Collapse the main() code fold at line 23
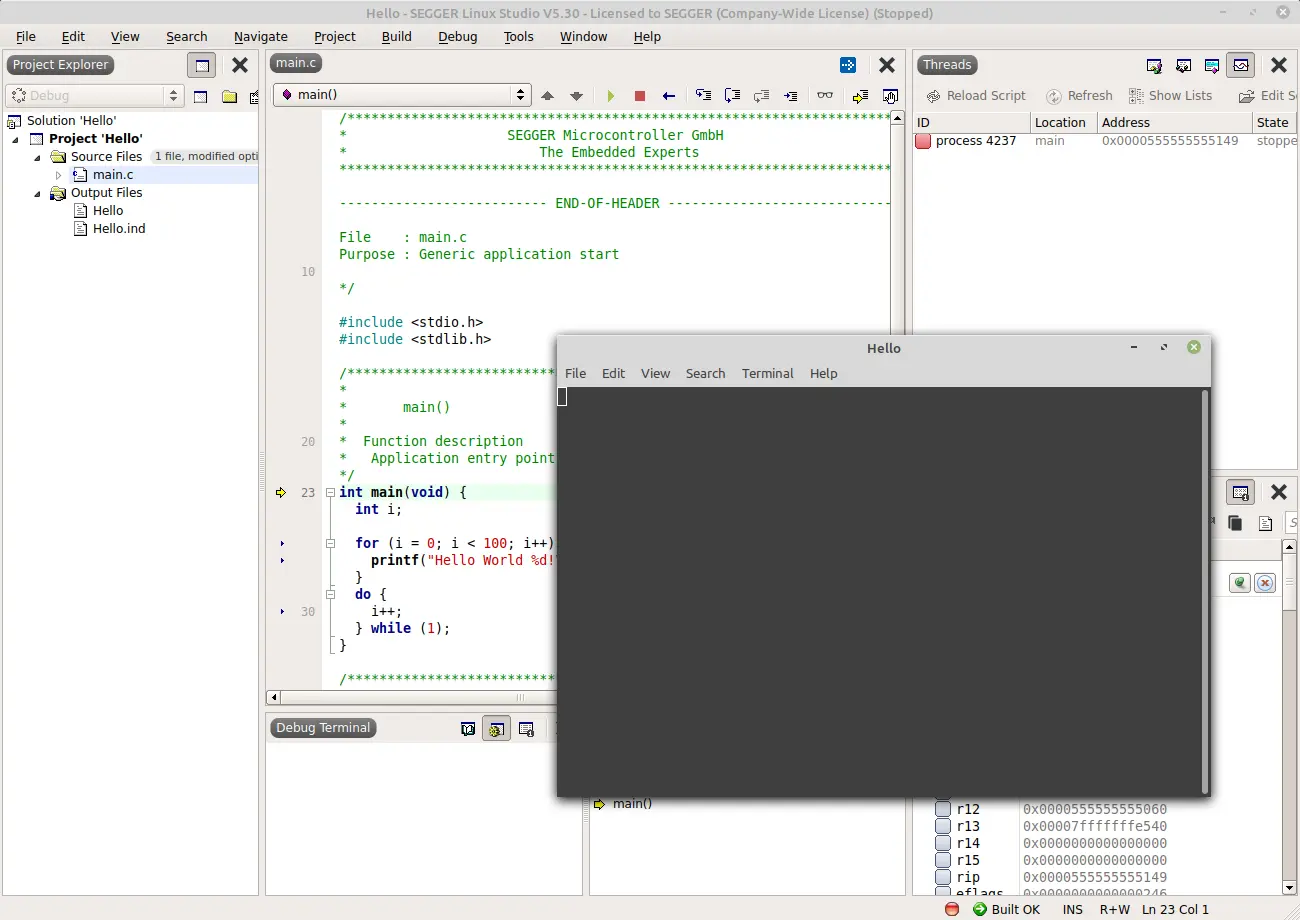The width and height of the screenshot is (1300, 920). [x=330, y=492]
